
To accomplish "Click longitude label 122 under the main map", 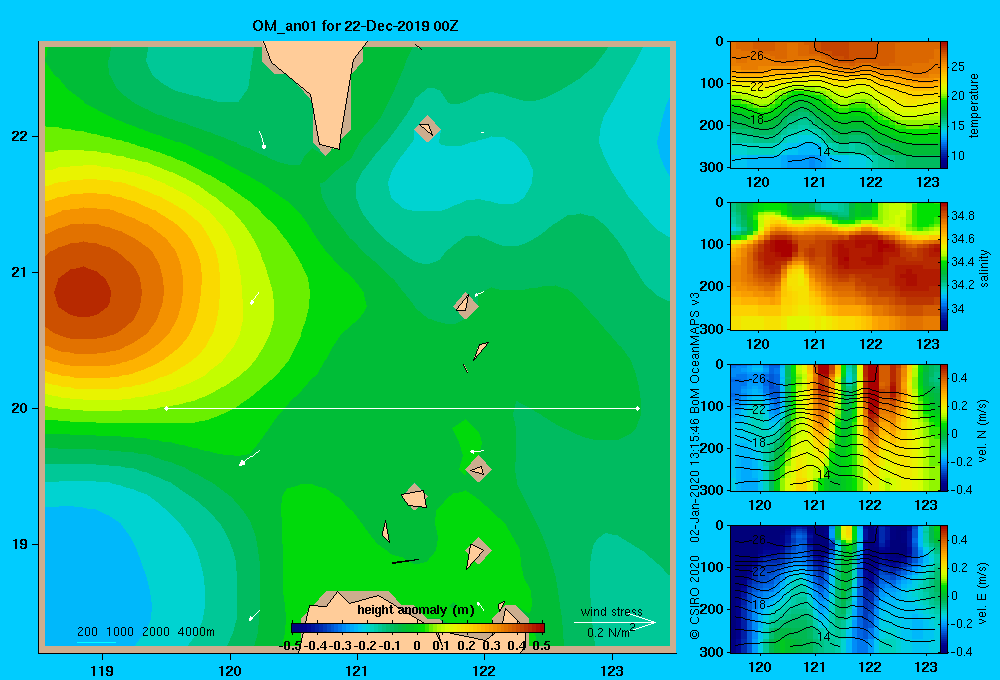I will (x=484, y=670).
